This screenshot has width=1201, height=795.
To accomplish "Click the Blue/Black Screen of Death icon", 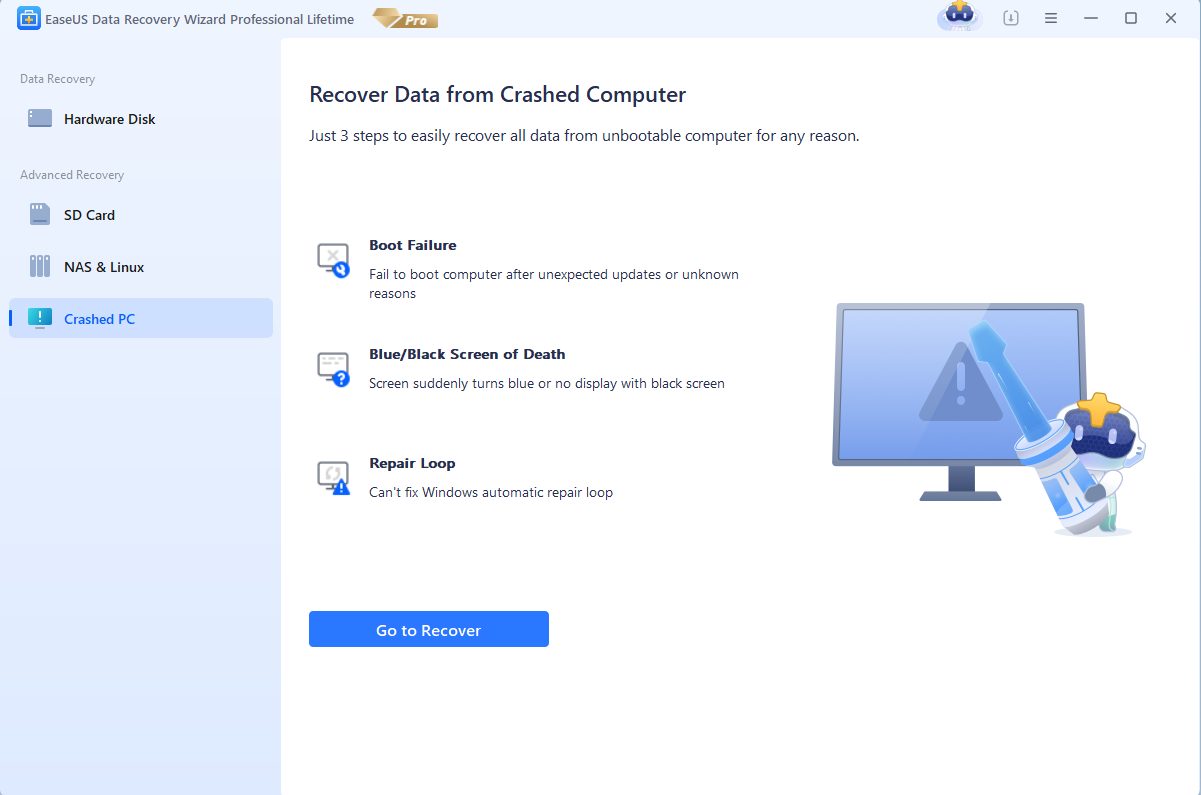I will tap(333, 369).
